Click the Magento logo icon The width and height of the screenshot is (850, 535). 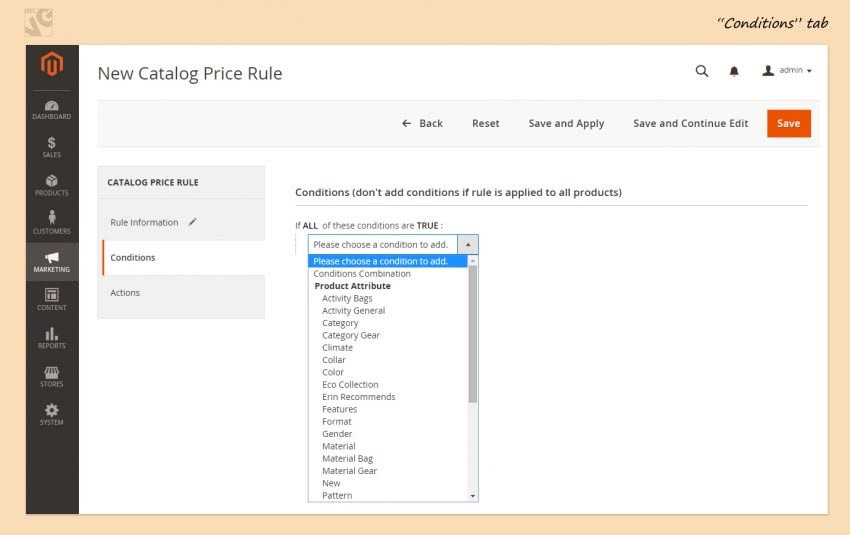52,64
